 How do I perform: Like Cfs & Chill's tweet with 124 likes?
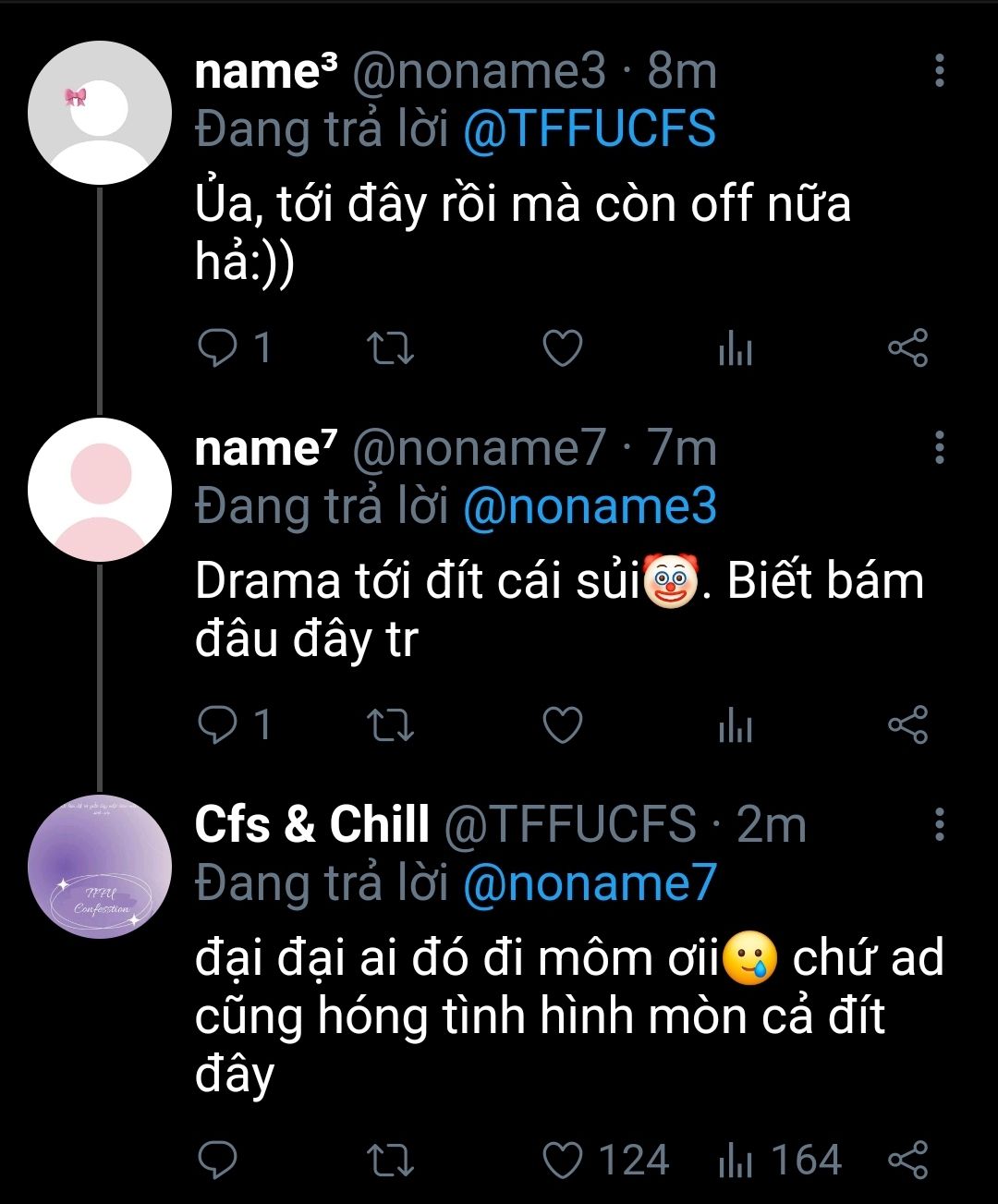(x=562, y=1160)
